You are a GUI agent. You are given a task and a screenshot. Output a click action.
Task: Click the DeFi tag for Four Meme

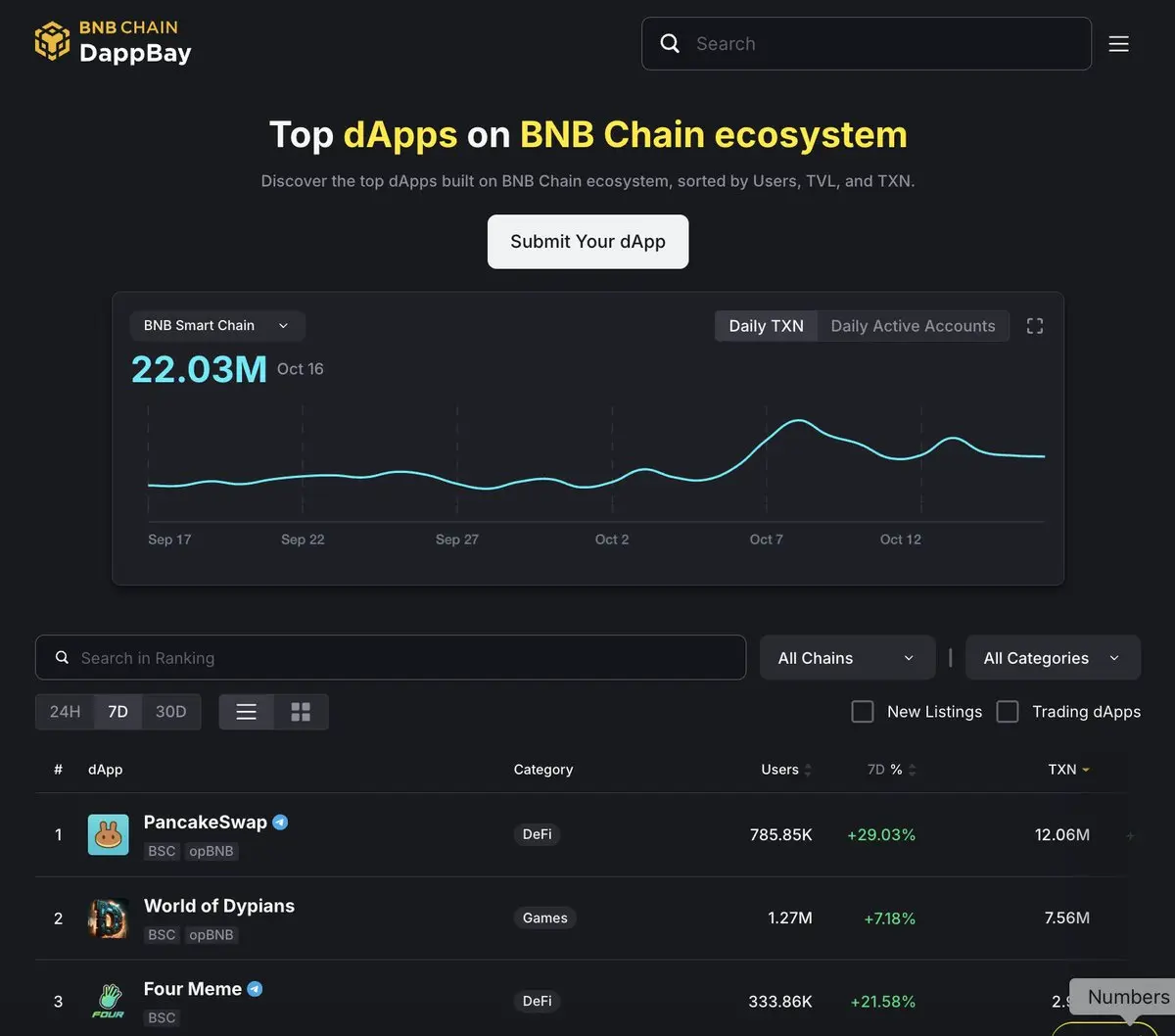click(x=538, y=1001)
